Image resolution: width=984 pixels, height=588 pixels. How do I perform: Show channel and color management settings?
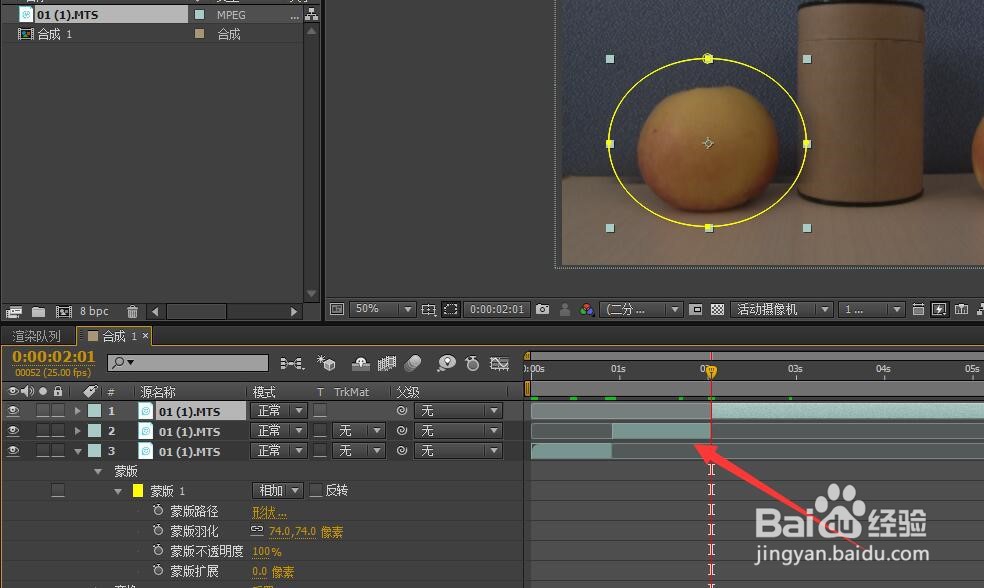587,309
